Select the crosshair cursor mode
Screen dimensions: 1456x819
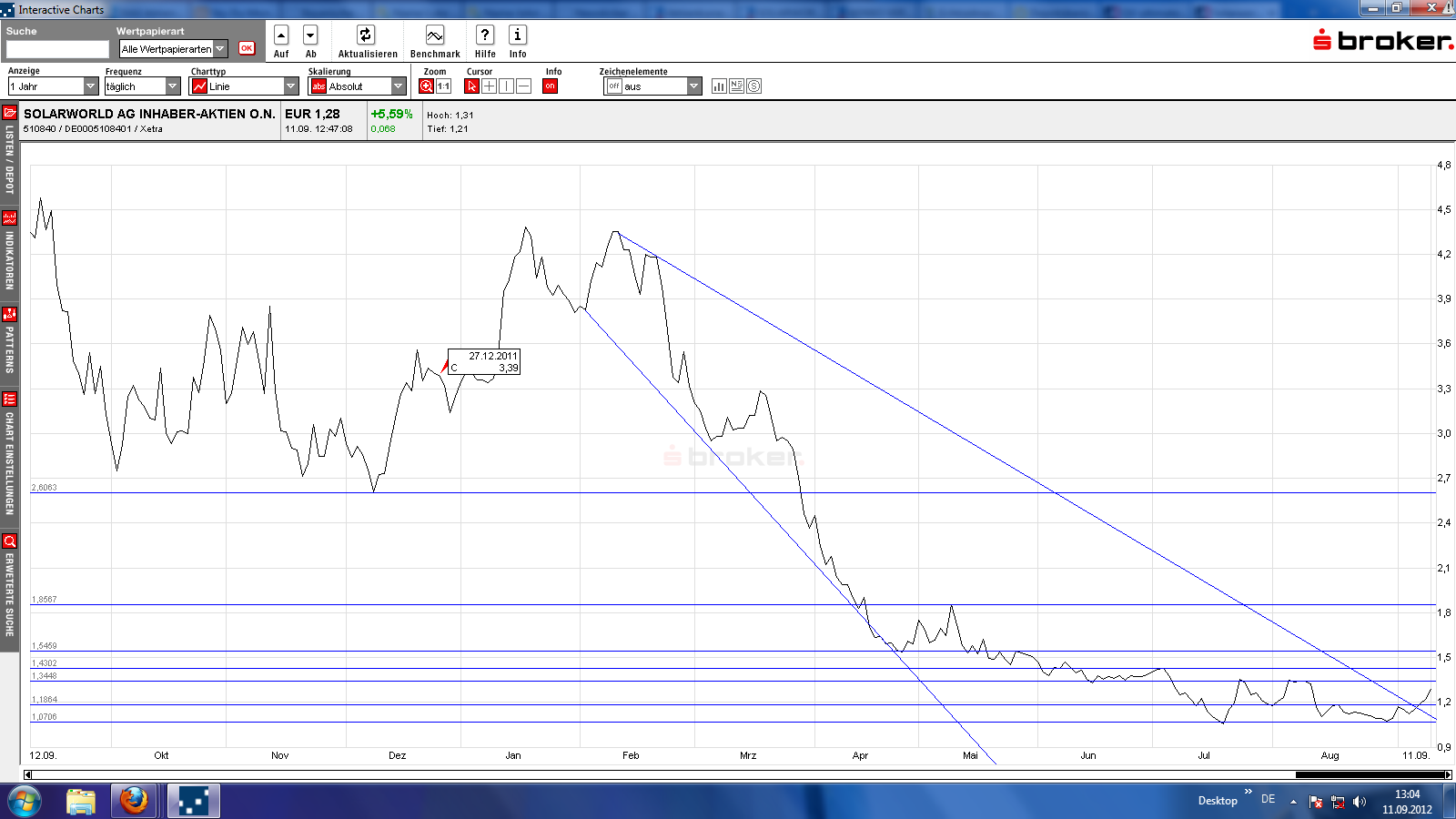489,86
